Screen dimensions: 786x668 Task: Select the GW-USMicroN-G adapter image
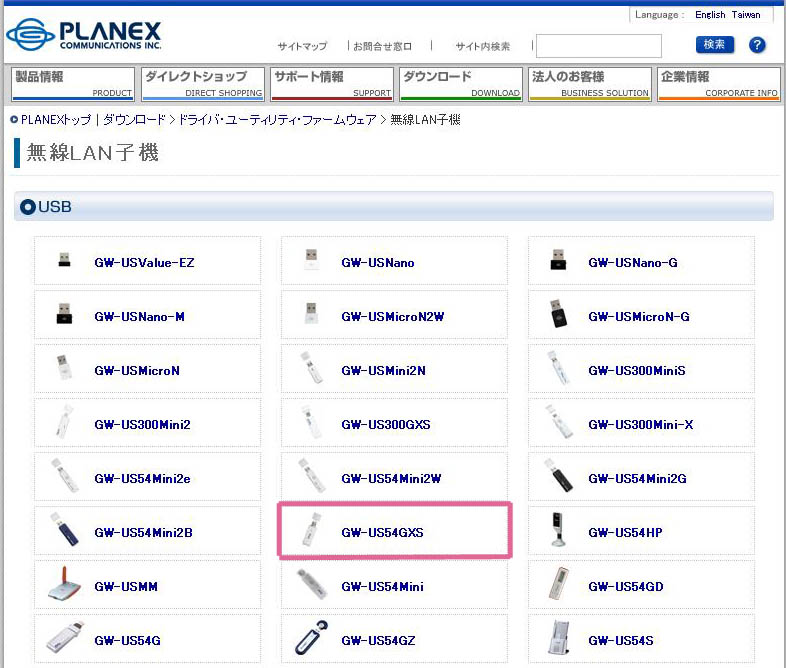coord(557,314)
